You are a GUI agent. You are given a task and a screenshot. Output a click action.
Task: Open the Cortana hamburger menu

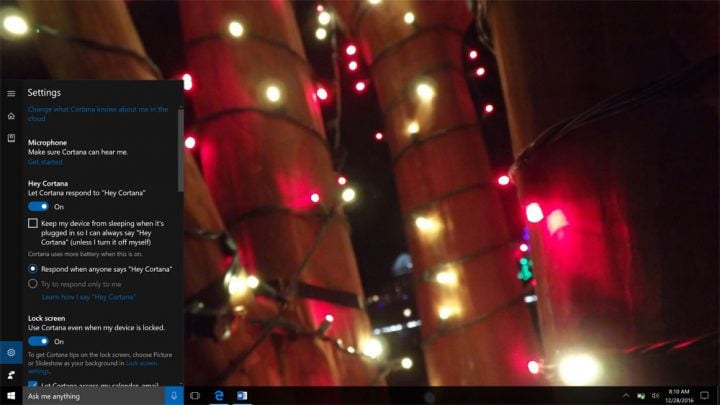click(x=11, y=93)
